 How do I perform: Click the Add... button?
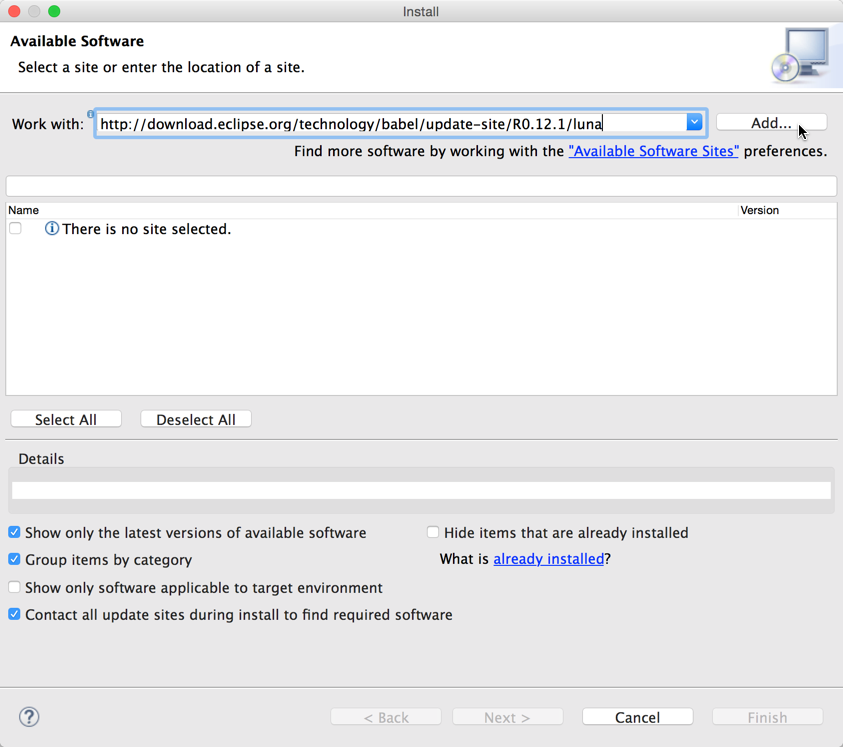tap(771, 123)
